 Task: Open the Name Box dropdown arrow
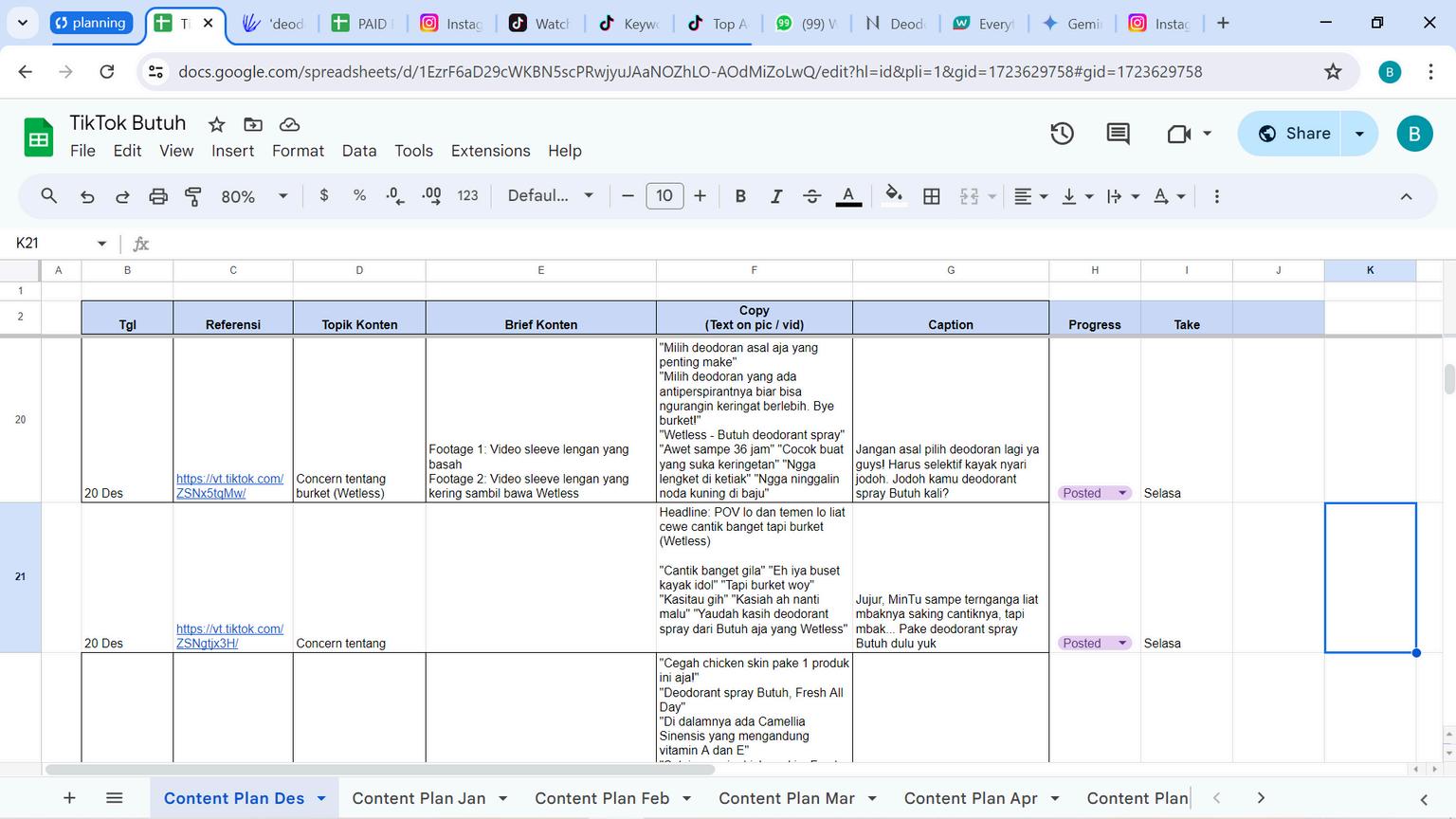click(101, 244)
